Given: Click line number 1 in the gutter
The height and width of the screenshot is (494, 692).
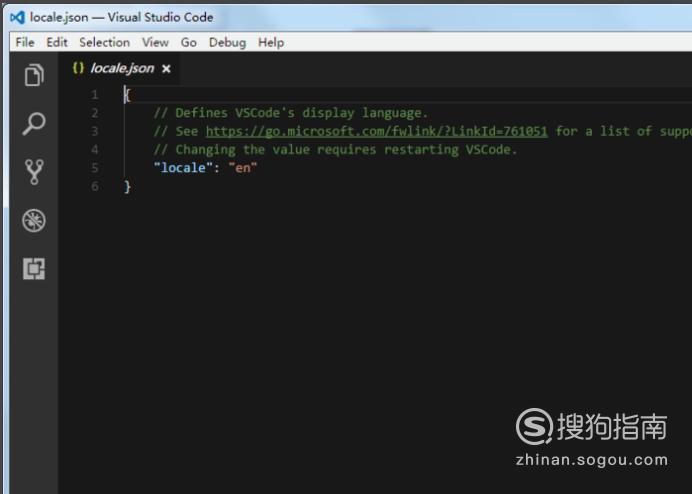Looking at the screenshot, I should click(94, 94).
